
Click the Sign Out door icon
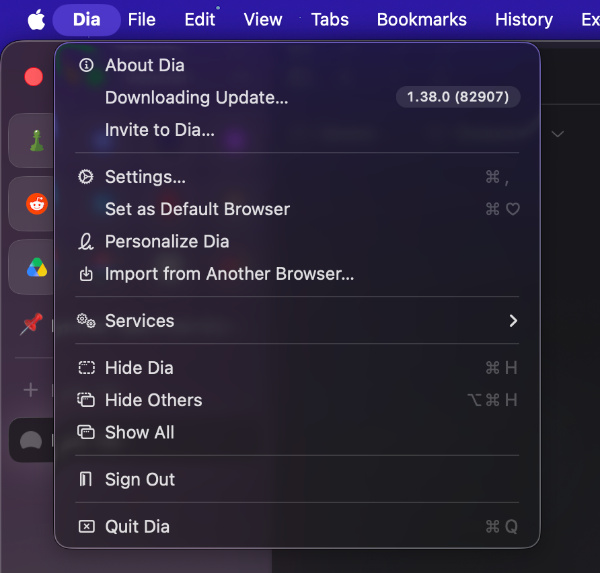pos(86,479)
